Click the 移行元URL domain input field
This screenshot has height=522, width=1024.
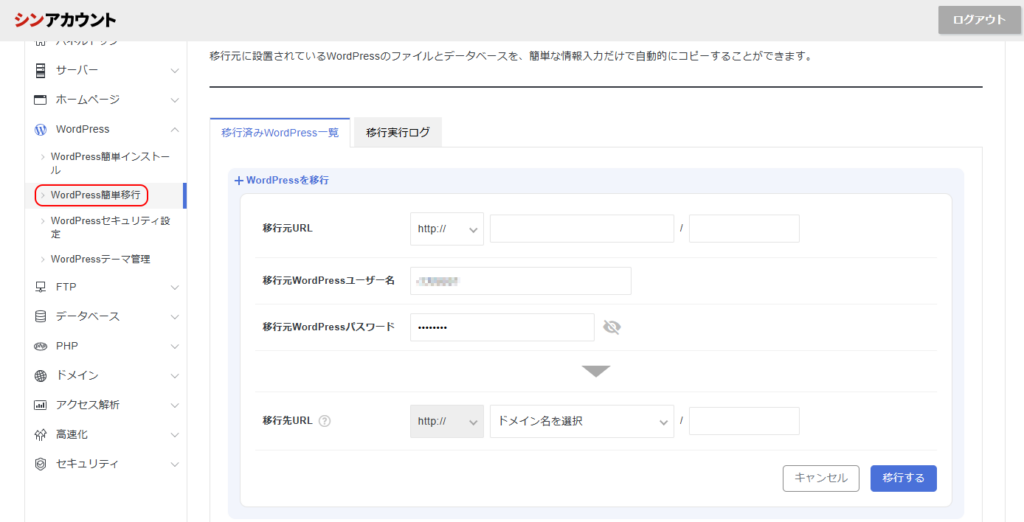tap(582, 229)
